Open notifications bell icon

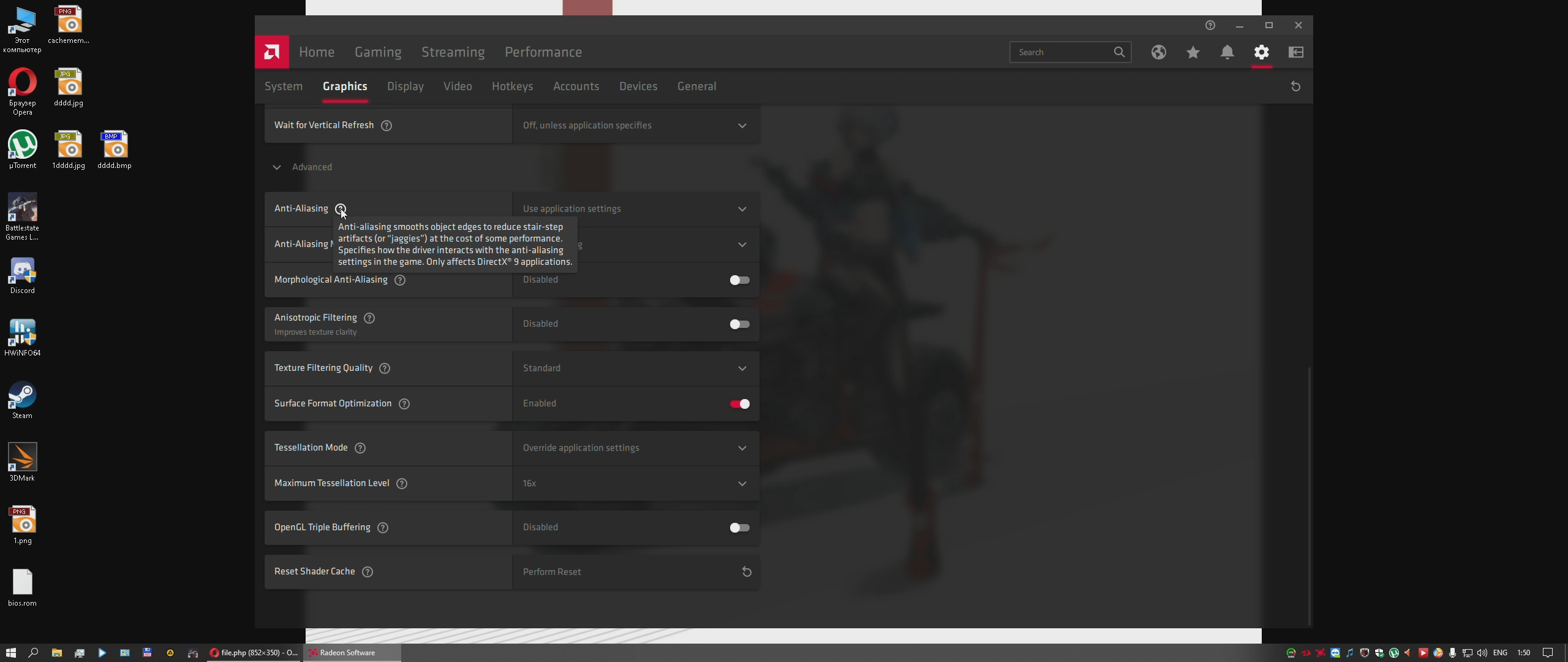click(1227, 52)
